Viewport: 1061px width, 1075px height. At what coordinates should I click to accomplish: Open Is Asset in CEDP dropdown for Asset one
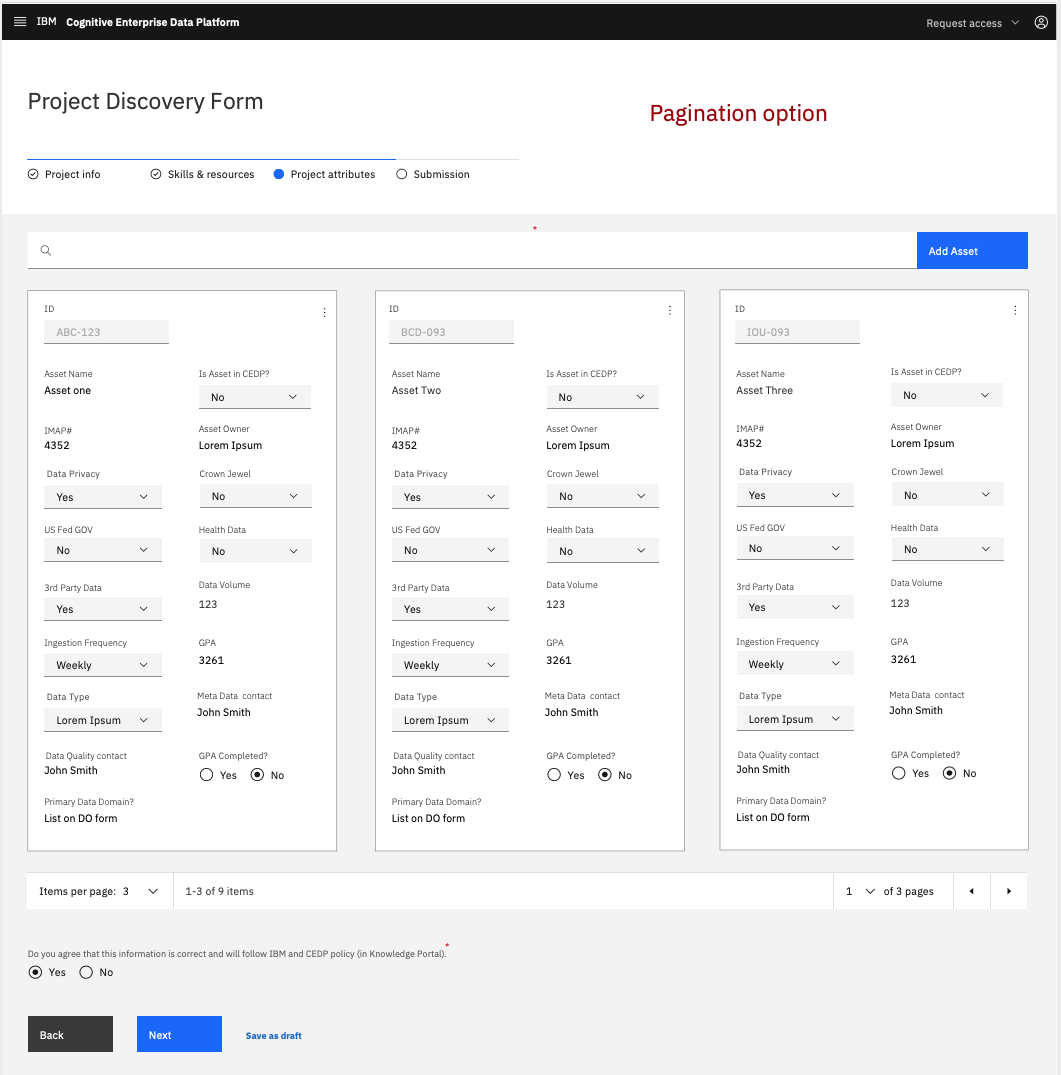pyautogui.click(x=254, y=397)
